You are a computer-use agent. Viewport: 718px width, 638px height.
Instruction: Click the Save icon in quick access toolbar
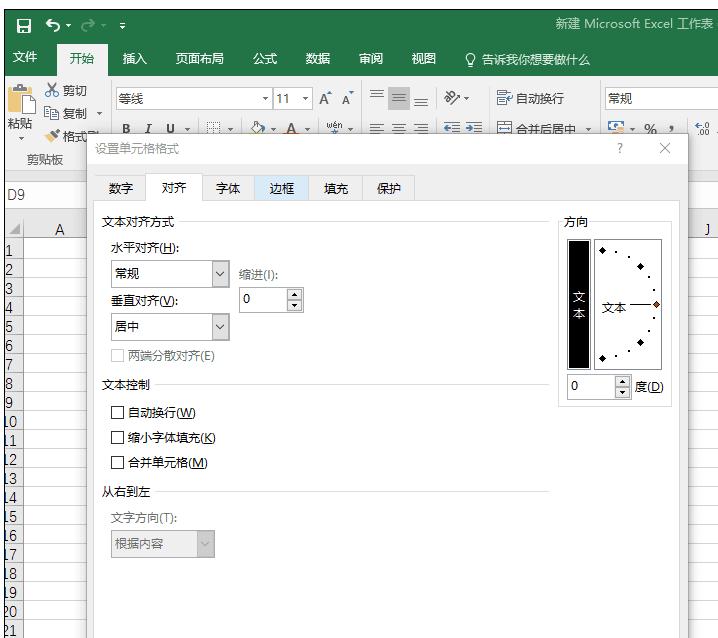pyautogui.click(x=24, y=26)
